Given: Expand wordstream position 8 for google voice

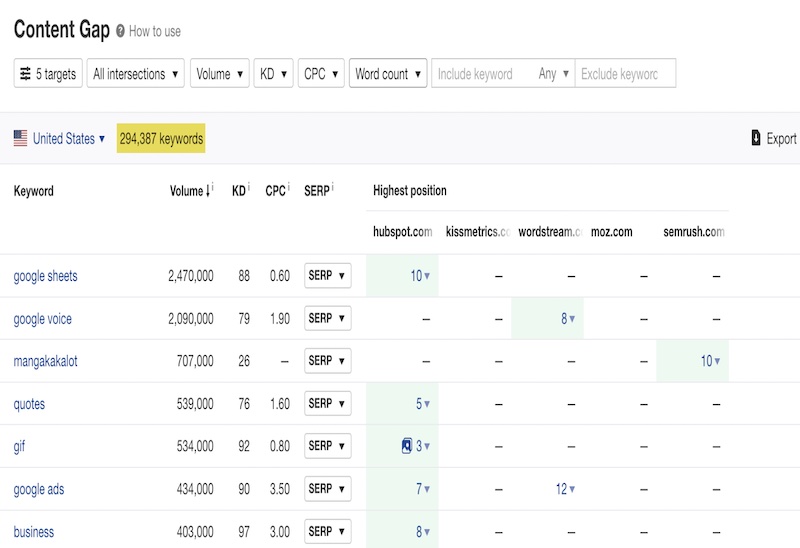Looking at the screenshot, I should 568,319.
